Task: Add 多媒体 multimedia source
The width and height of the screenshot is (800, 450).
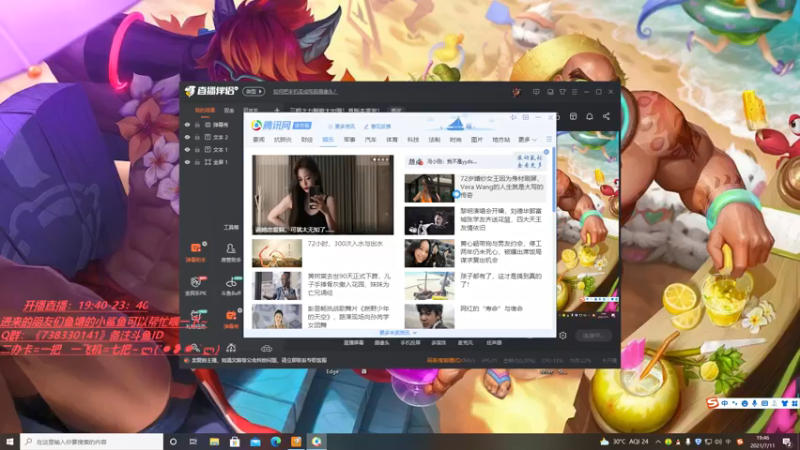Action: coord(438,343)
